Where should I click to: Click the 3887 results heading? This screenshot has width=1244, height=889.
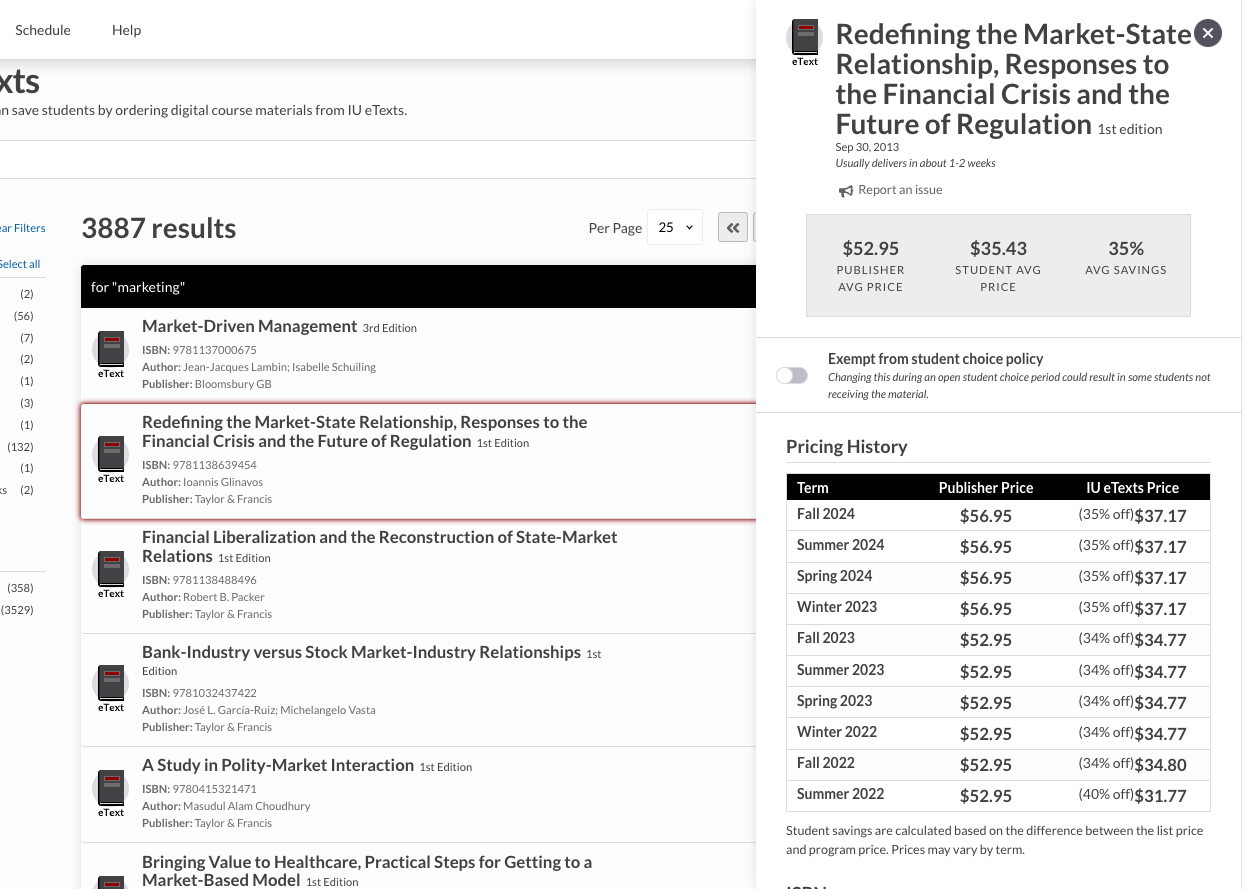point(159,228)
